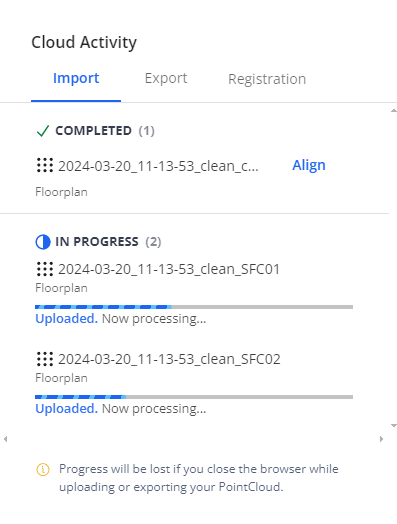
Task: Click the SFC01 upload progress bar
Action: [194, 307]
